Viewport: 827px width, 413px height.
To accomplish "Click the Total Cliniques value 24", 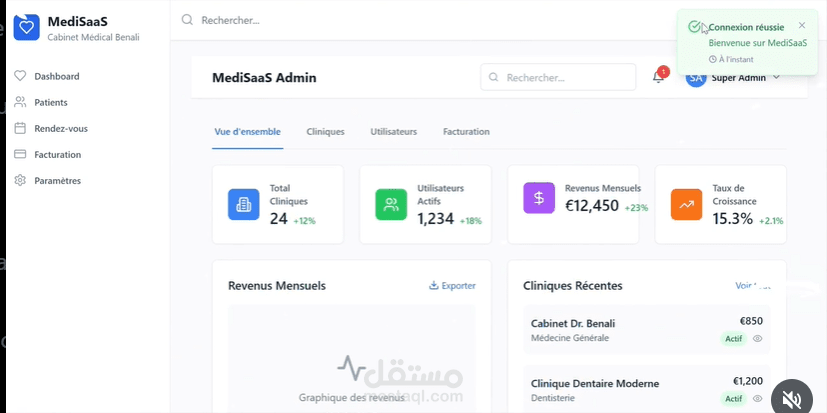I will (278, 218).
